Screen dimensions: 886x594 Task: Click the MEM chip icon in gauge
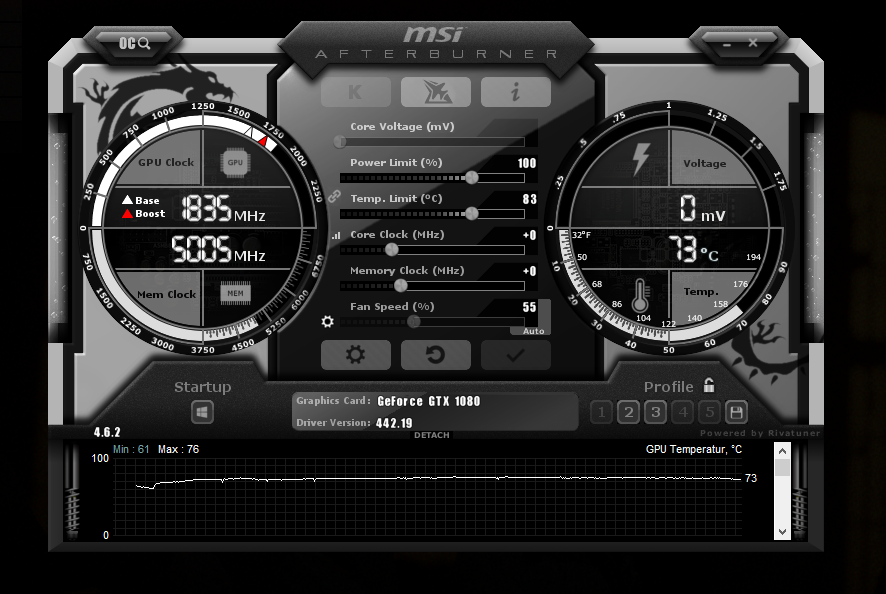pyautogui.click(x=235, y=293)
